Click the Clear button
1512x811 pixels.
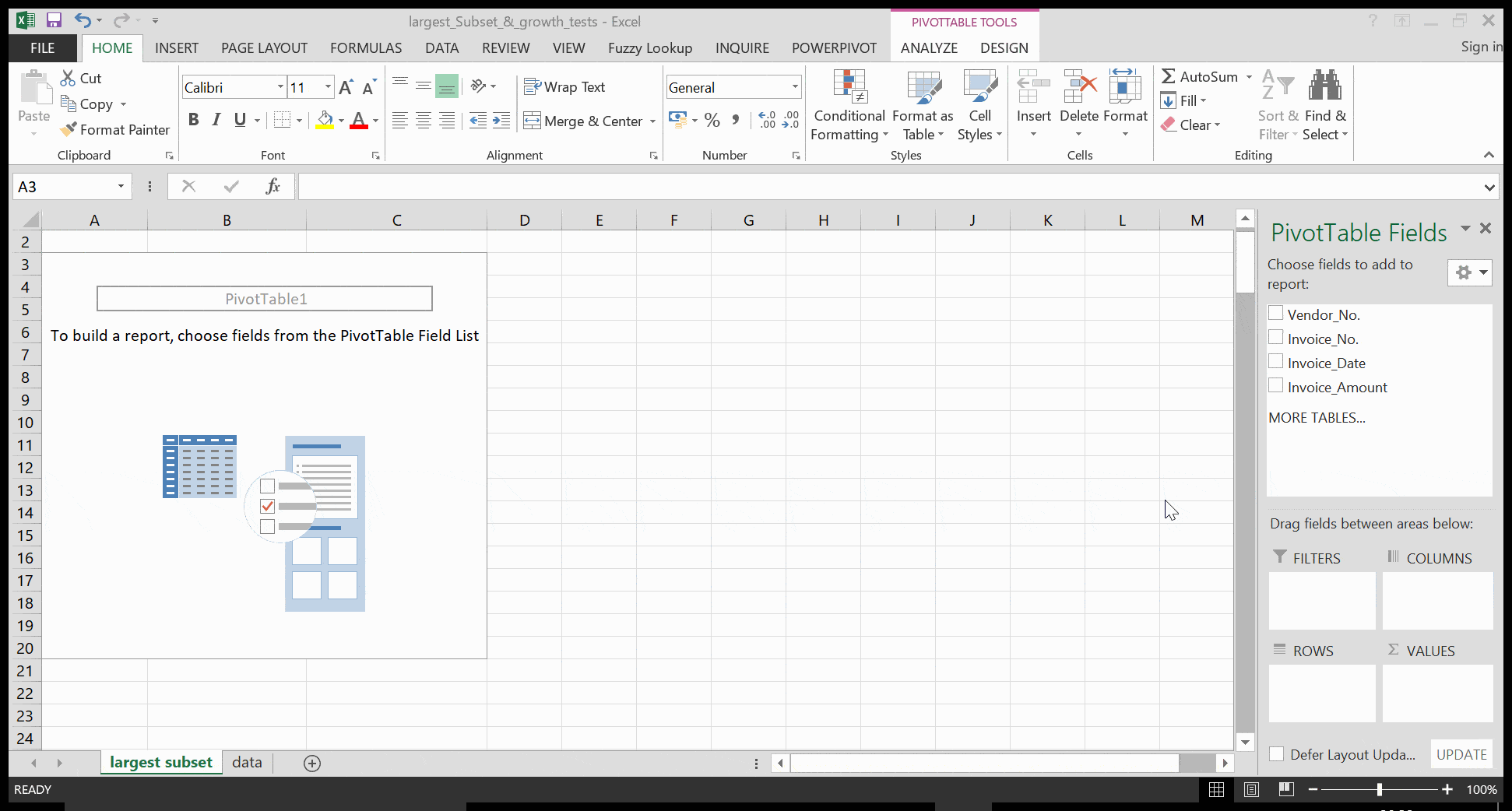pos(1190,125)
